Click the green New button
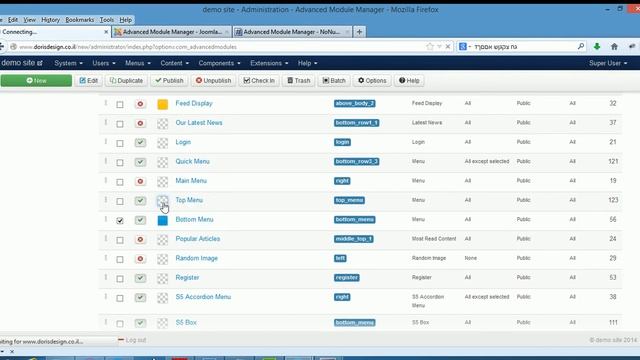The image size is (640, 360). pyautogui.click(x=36, y=80)
